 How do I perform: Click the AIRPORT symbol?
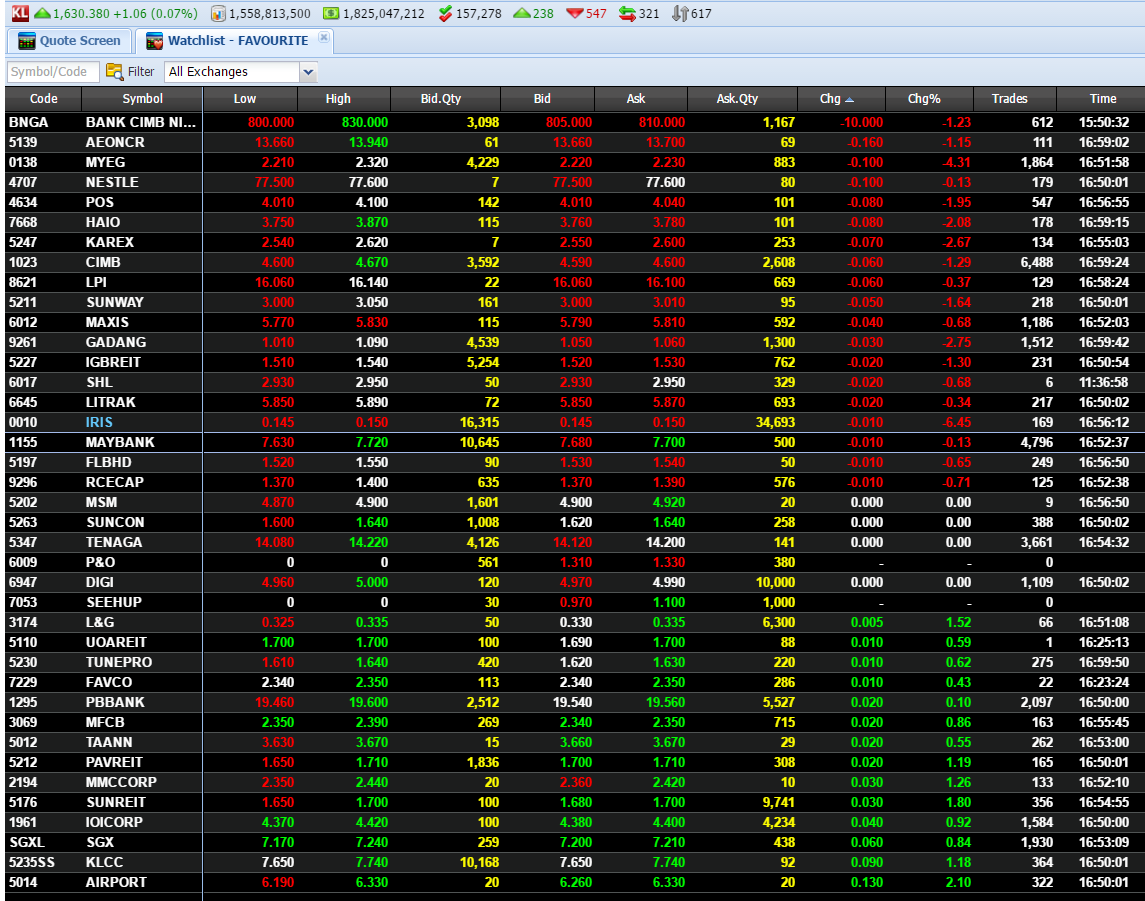116,882
